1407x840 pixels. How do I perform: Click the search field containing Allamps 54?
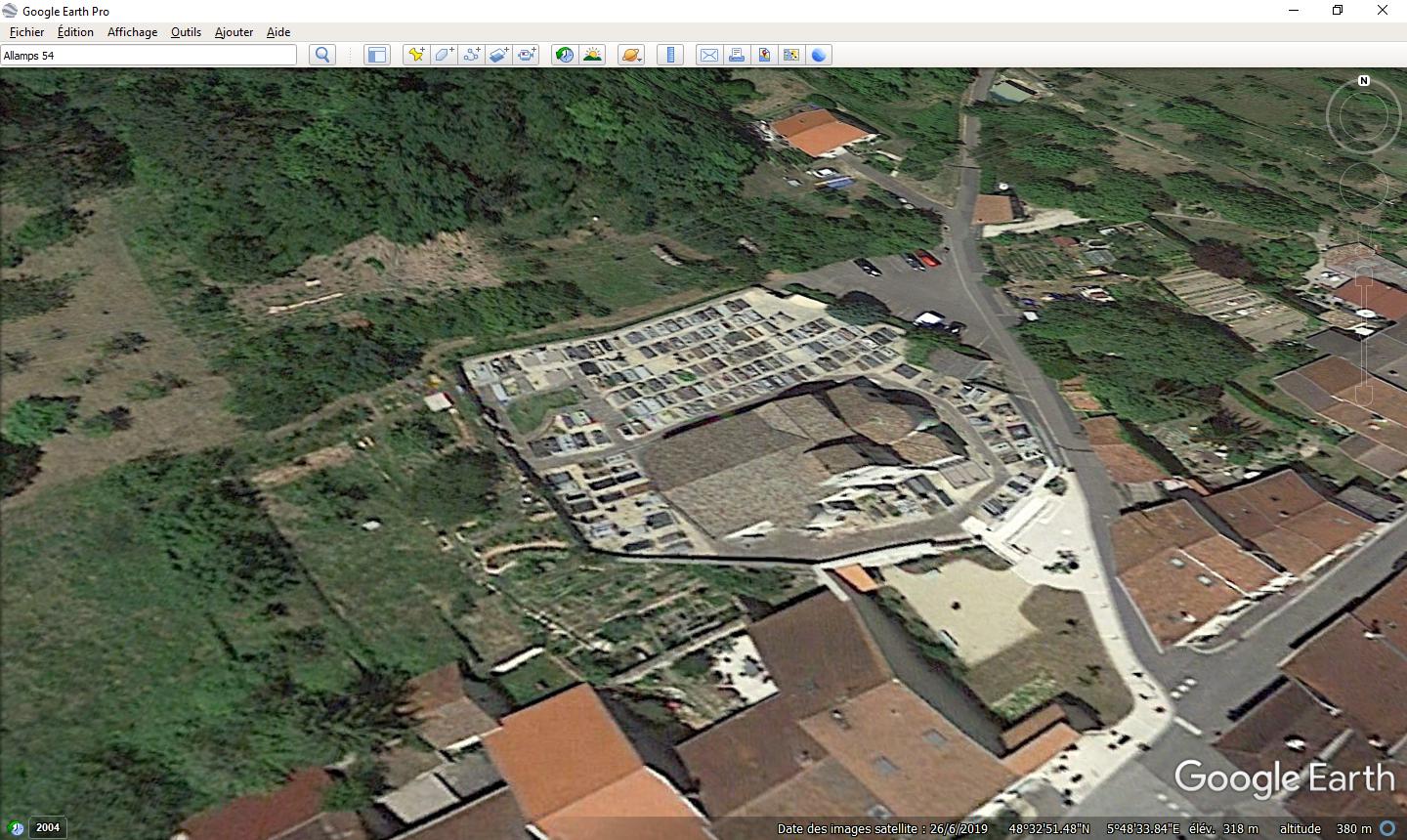pos(149,56)
